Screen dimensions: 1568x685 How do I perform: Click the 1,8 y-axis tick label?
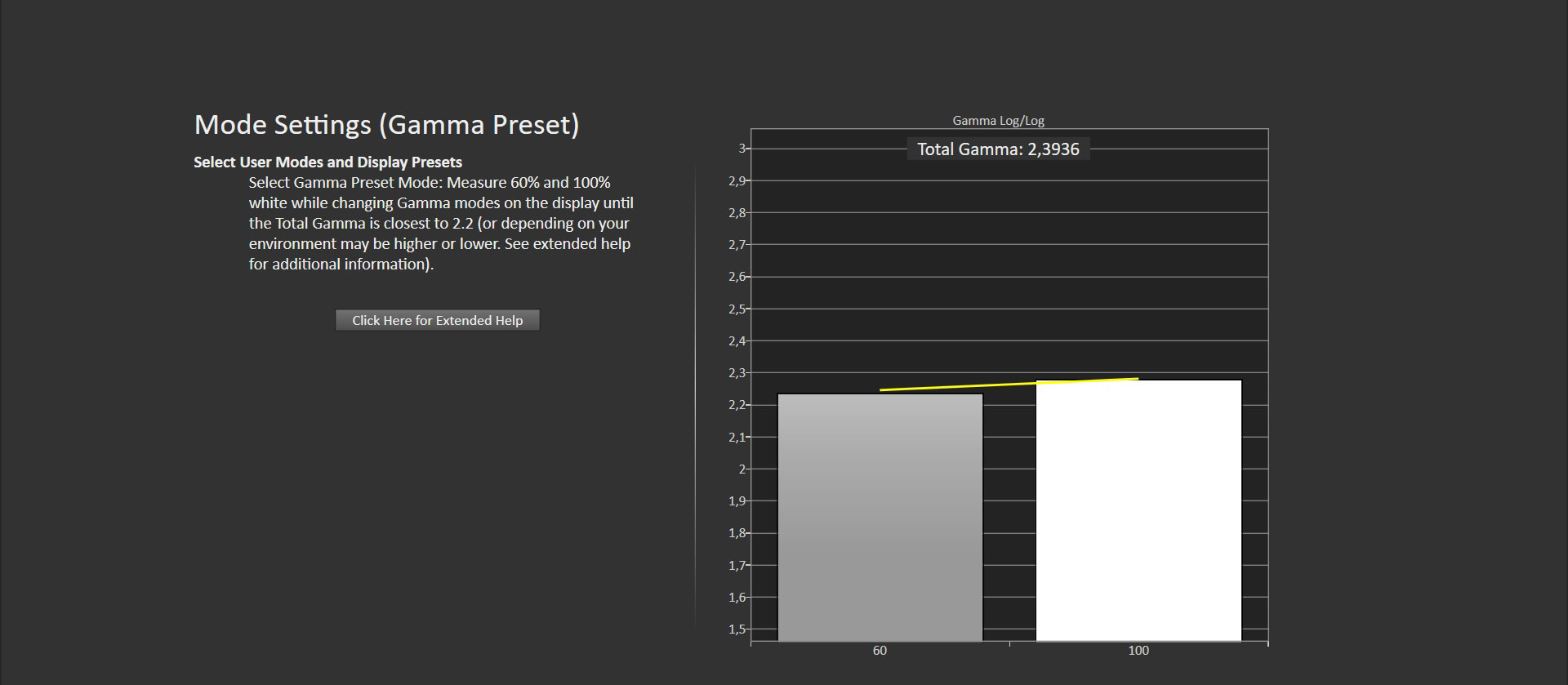tap(737, 533)
